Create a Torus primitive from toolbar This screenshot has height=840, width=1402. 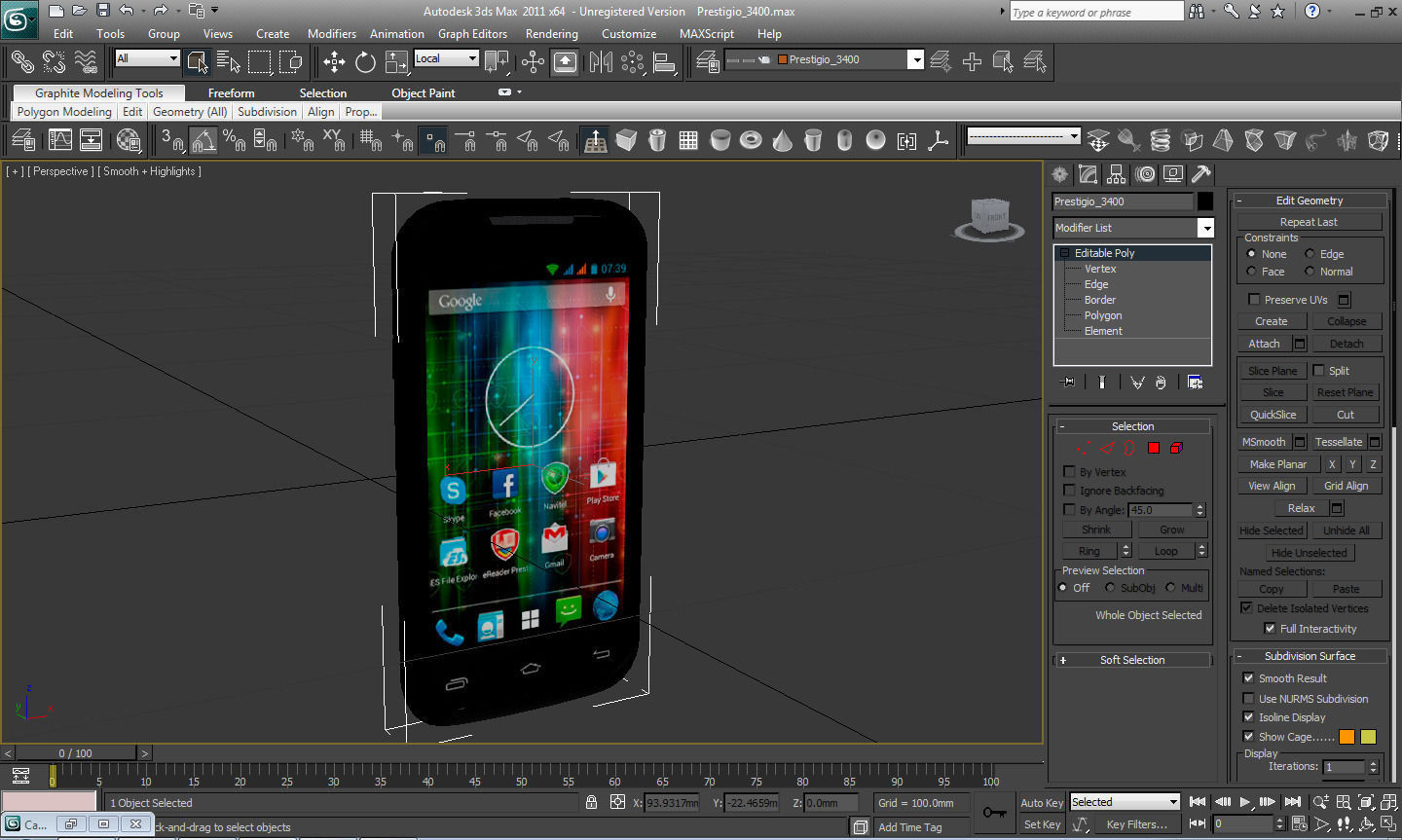[751, 140]
